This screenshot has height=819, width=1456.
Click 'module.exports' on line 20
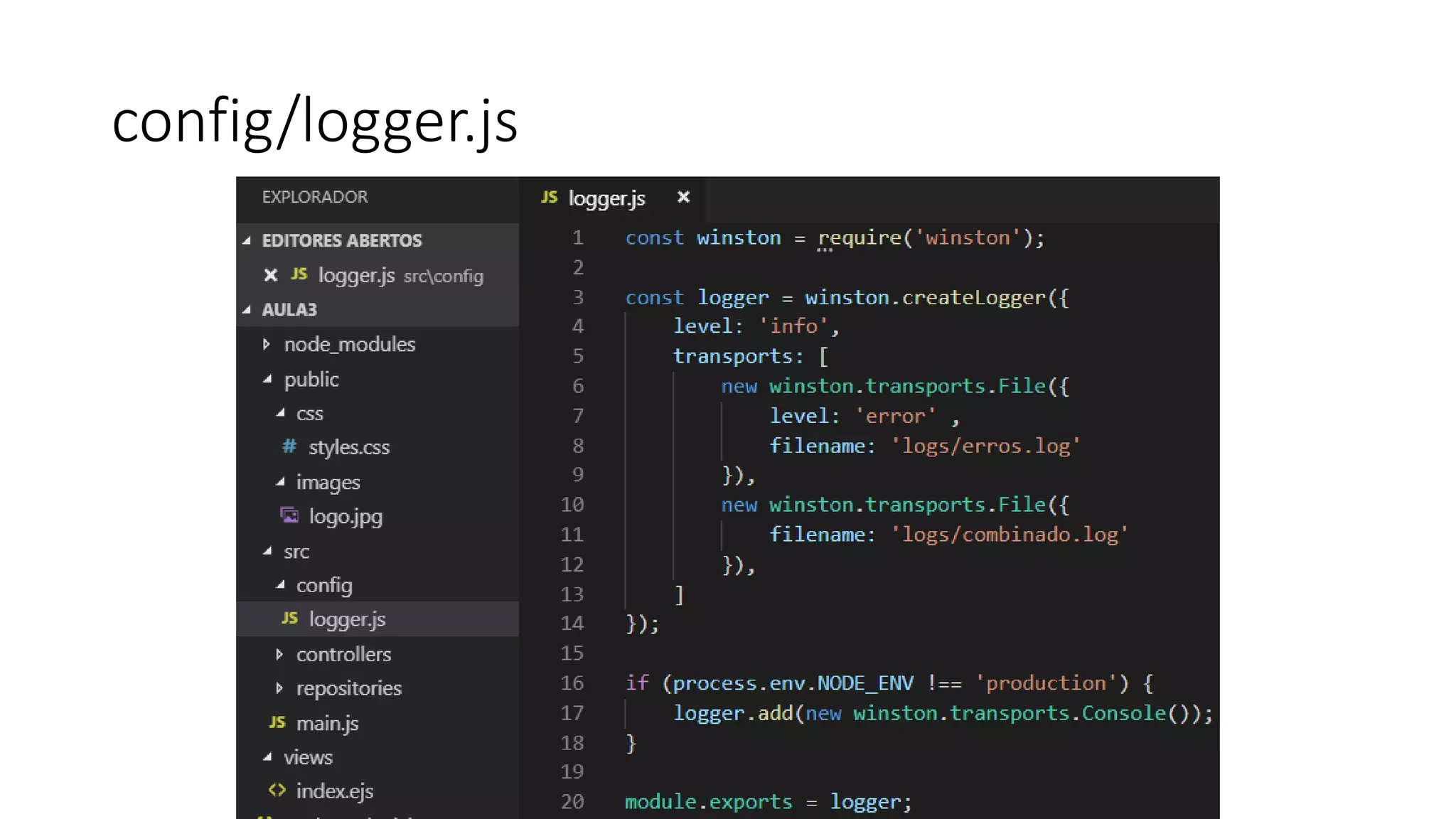pos(709,803)
